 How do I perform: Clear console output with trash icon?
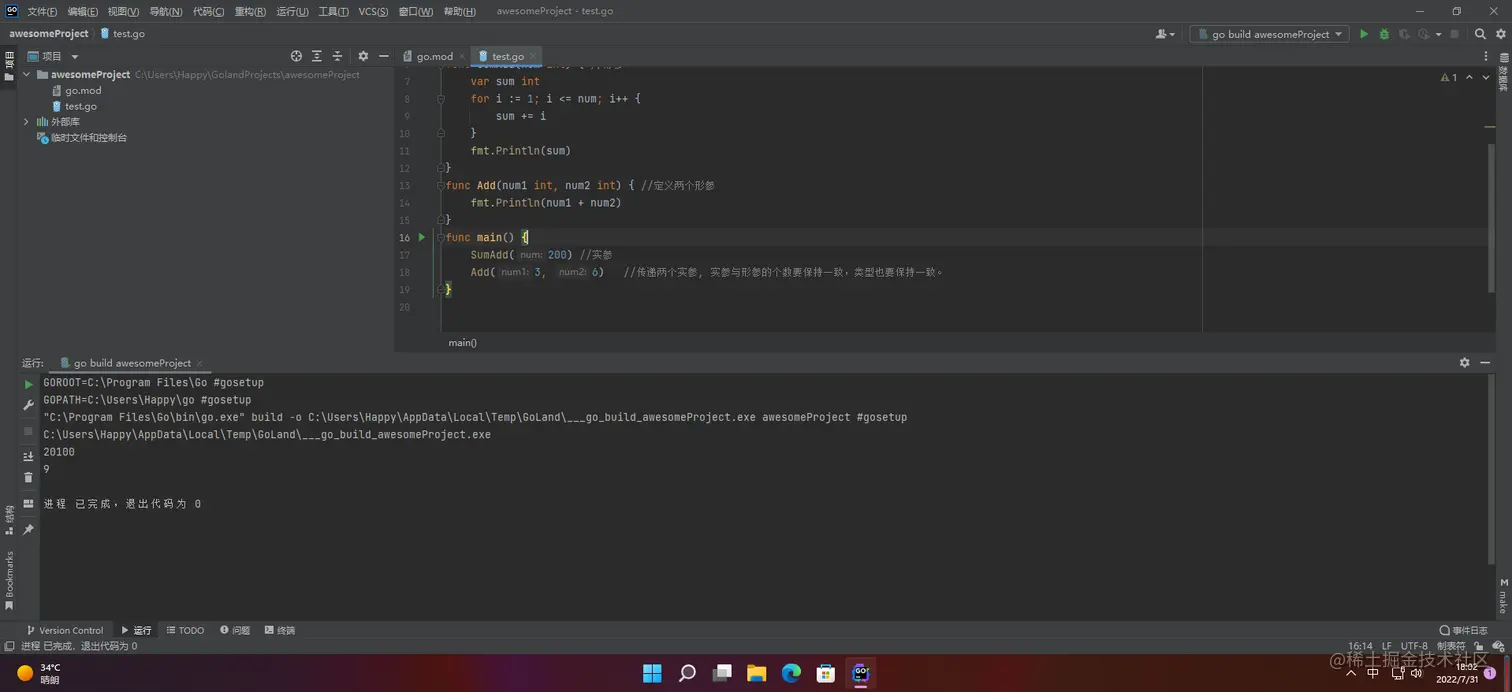pos(28,477)
